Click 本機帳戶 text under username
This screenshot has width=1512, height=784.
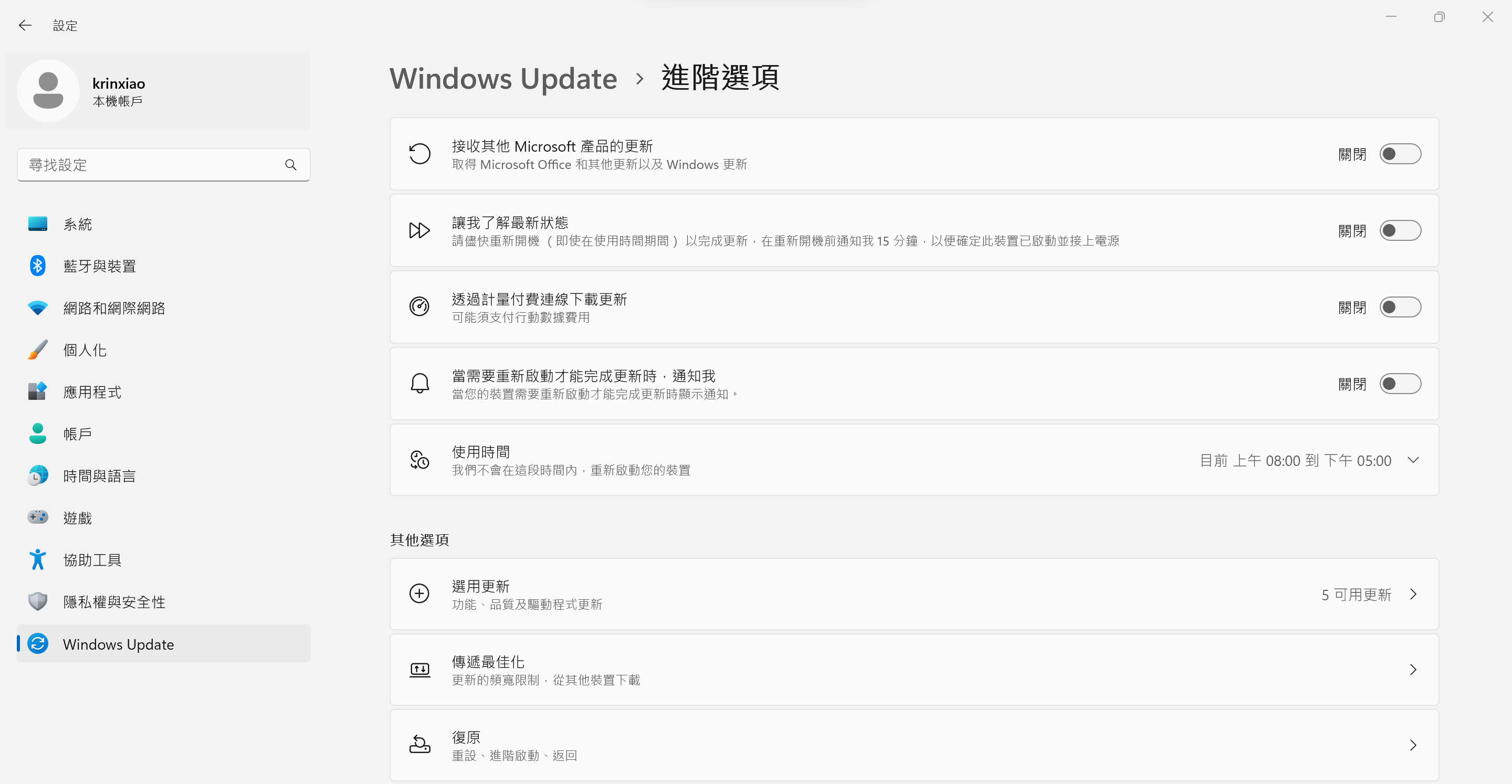tap(118, 101)
